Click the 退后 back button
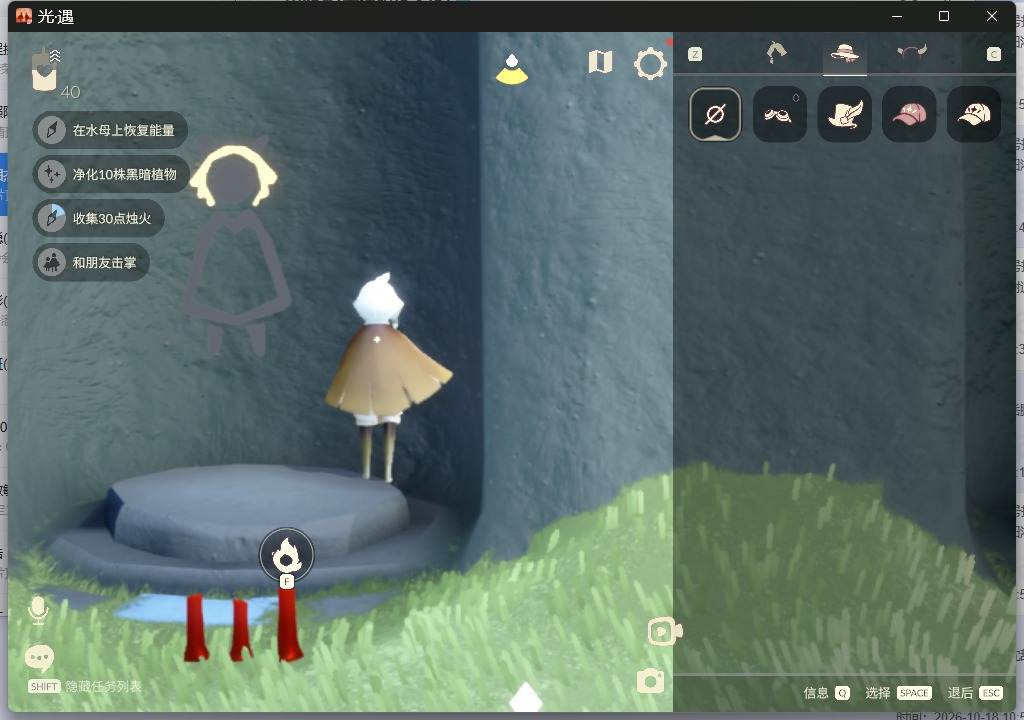1024x720 pixels. tap(974, 693)
